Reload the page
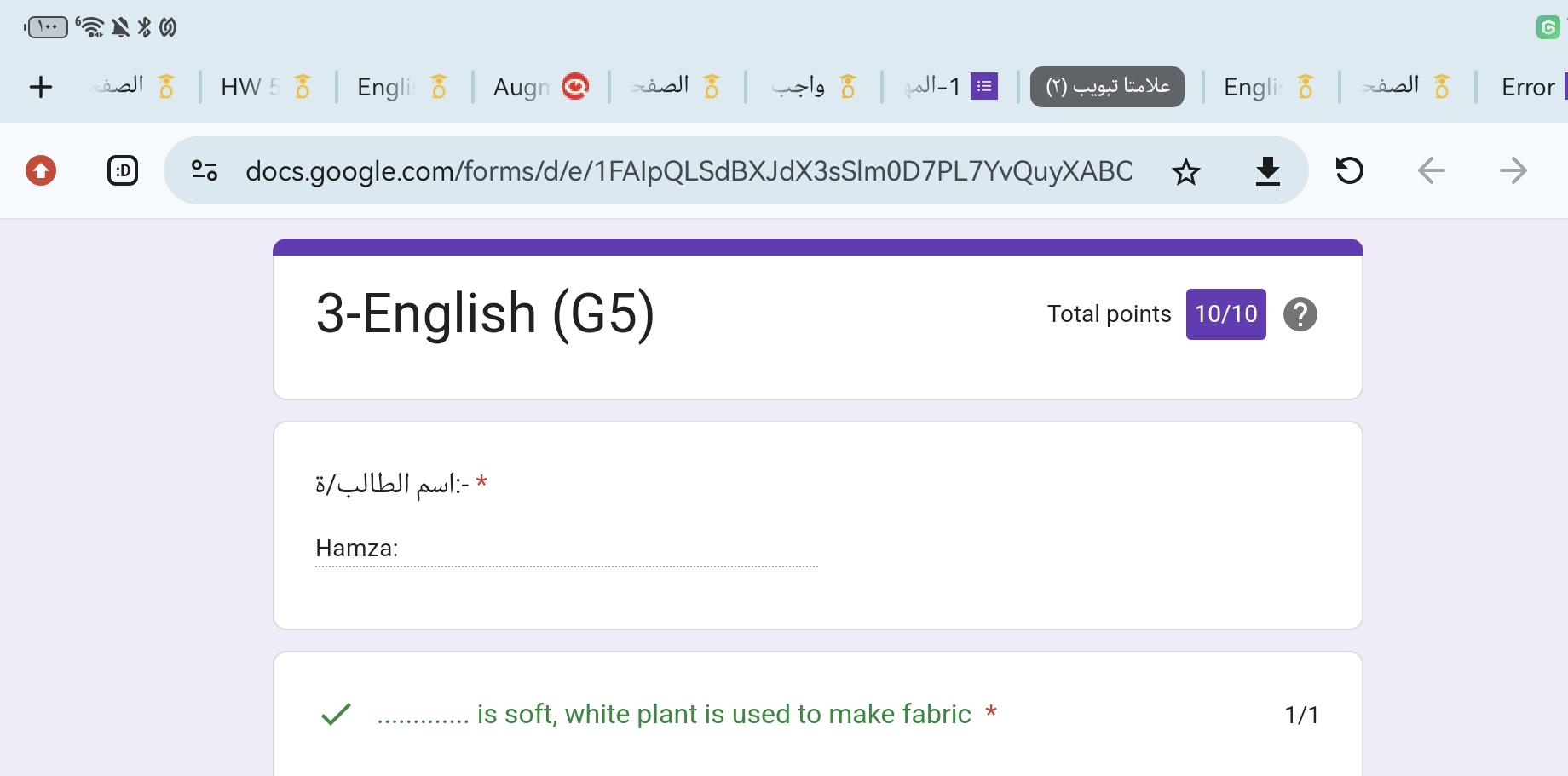Image resolution: width=1568 pixels, height=776 pixels. pos(1349,170)
